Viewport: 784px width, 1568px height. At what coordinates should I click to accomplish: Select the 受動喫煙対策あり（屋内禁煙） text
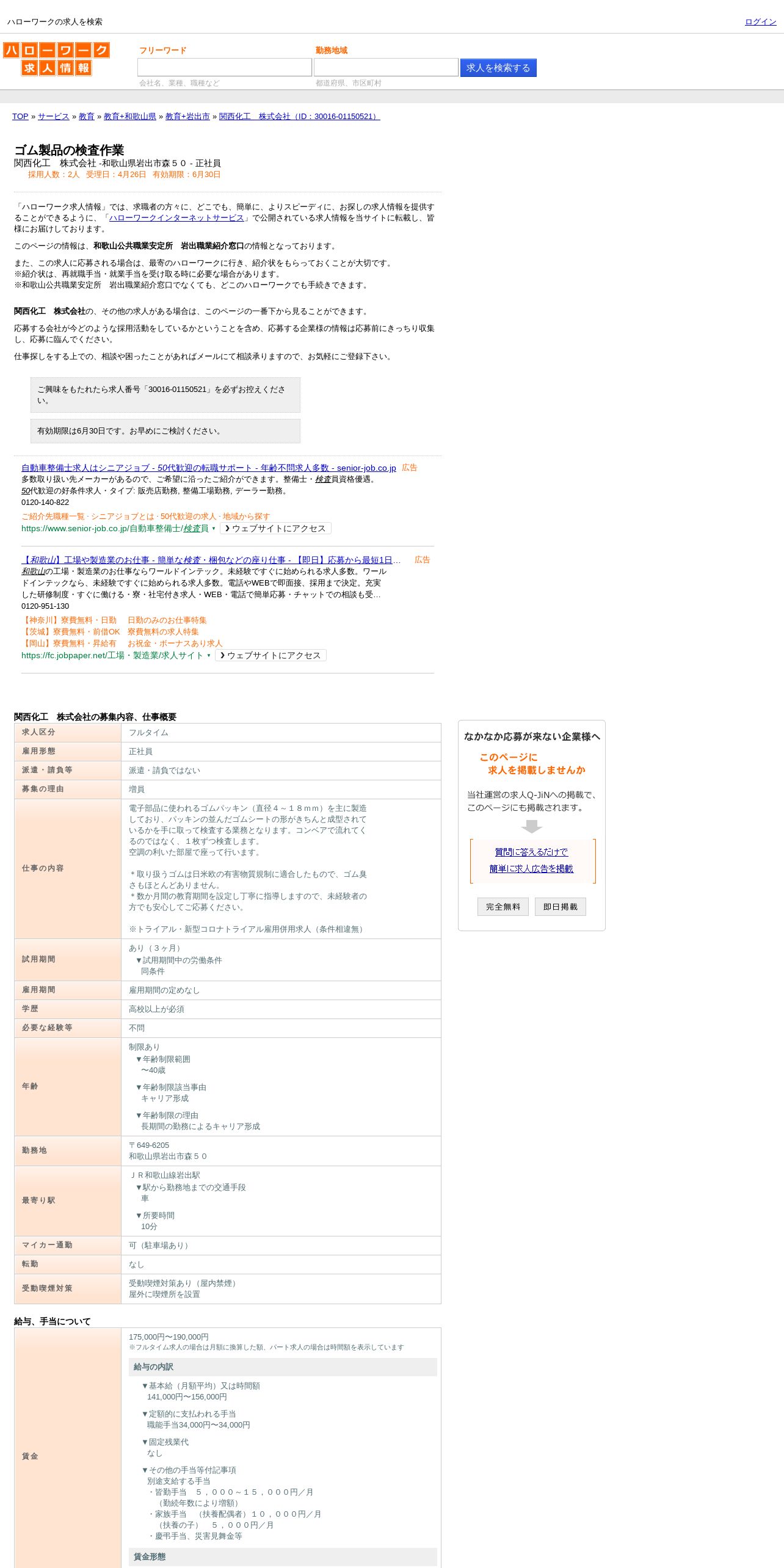tap(184, 1283)
